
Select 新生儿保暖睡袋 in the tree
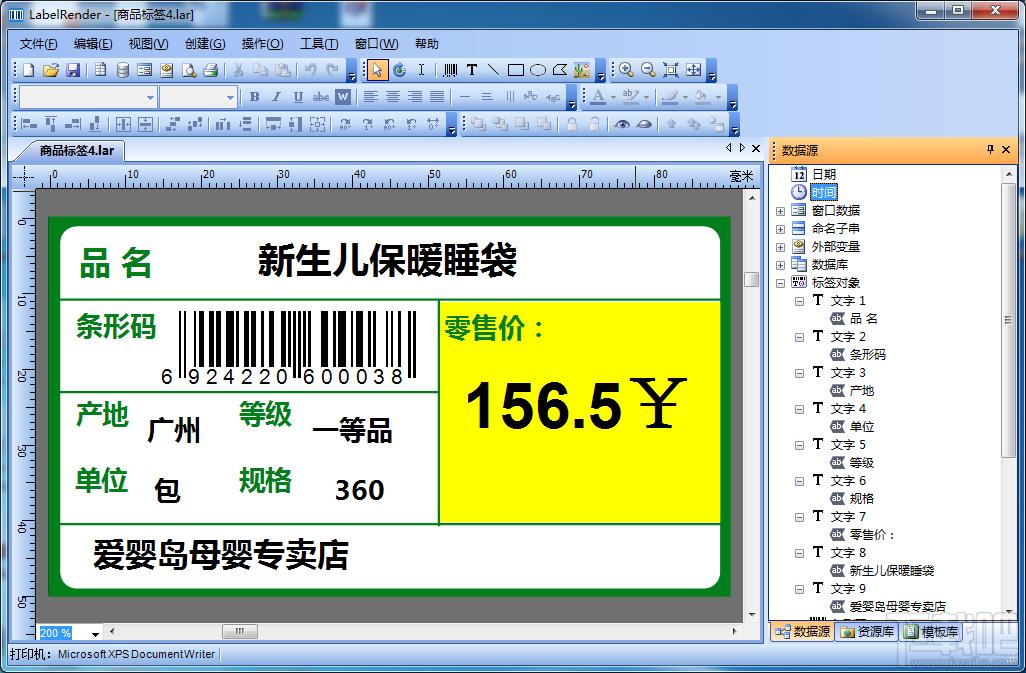tap(891, 571)
